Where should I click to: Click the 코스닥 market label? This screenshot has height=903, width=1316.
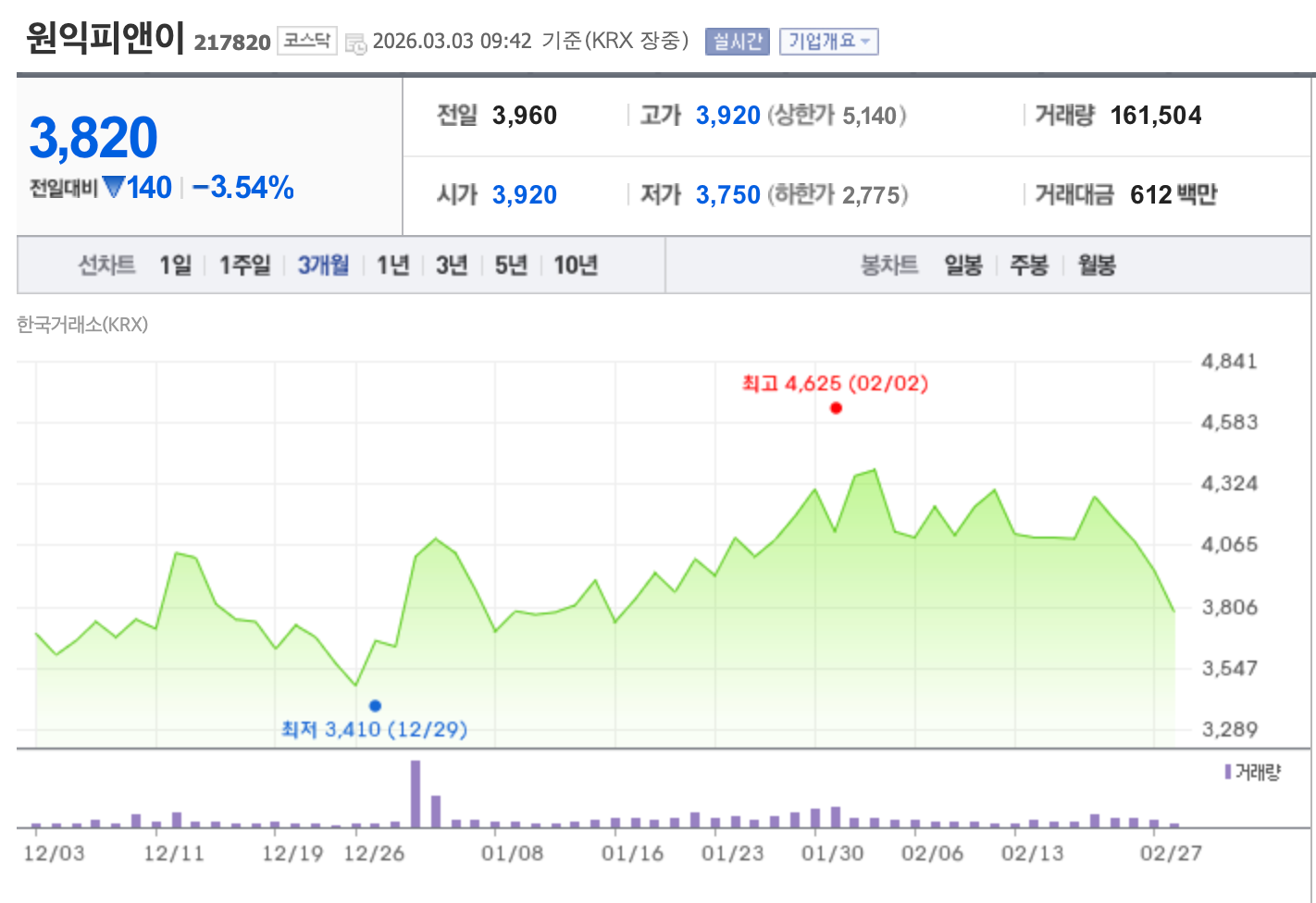tap(307, 41)
